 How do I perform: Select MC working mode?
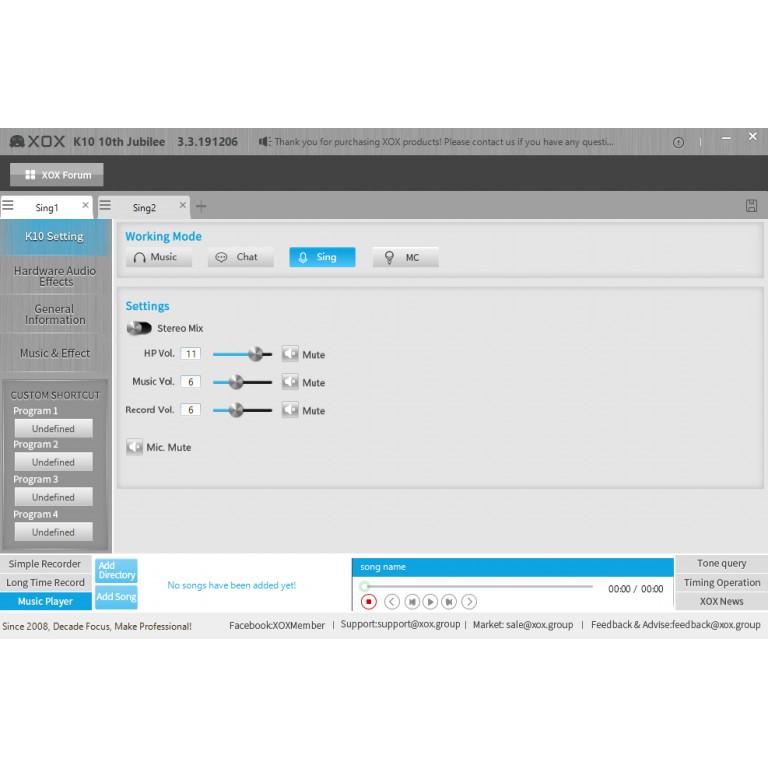click(x=406, y=257)
